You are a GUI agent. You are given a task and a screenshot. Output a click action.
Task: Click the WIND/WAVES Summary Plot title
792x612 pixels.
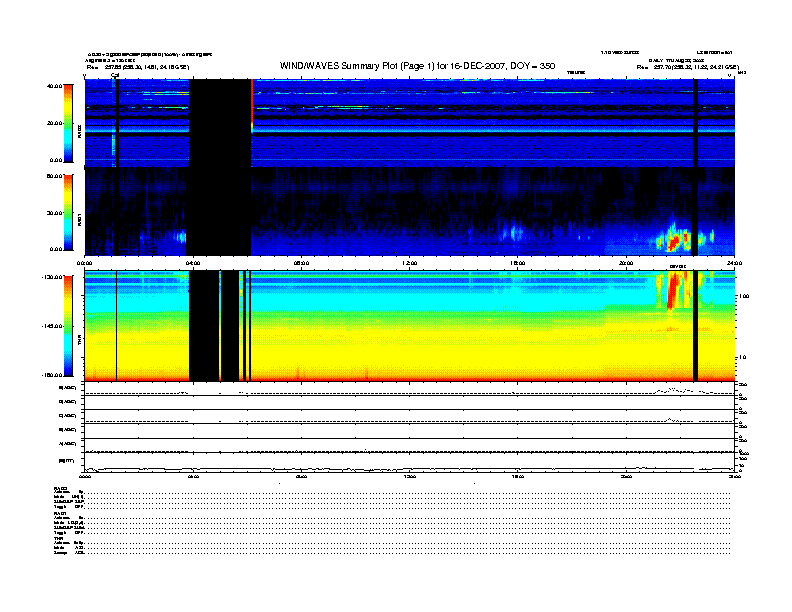coord(417,66)
